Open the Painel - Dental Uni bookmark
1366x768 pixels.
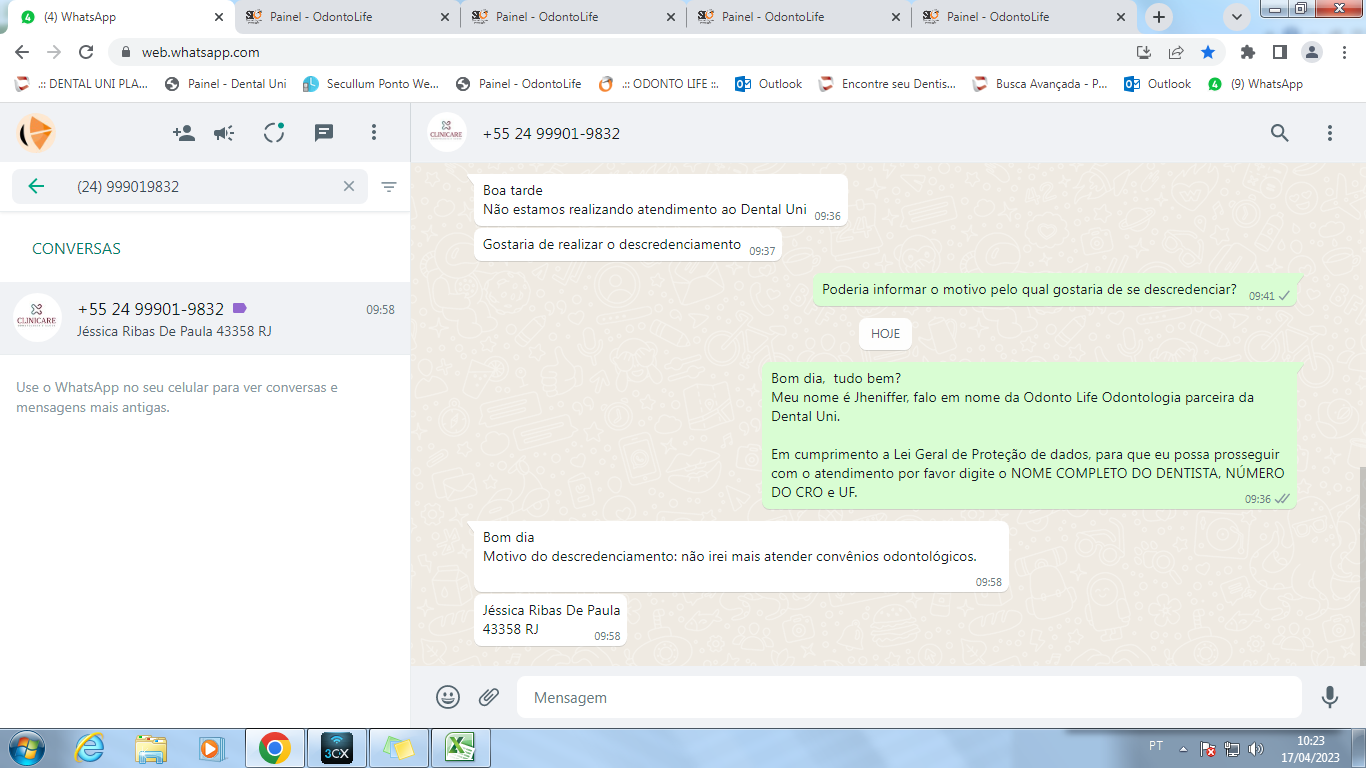(x=225, y=84)
